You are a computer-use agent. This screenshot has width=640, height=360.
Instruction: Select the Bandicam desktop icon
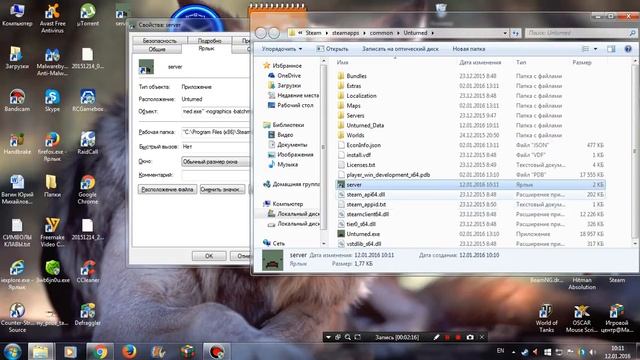tap(17, 100)
